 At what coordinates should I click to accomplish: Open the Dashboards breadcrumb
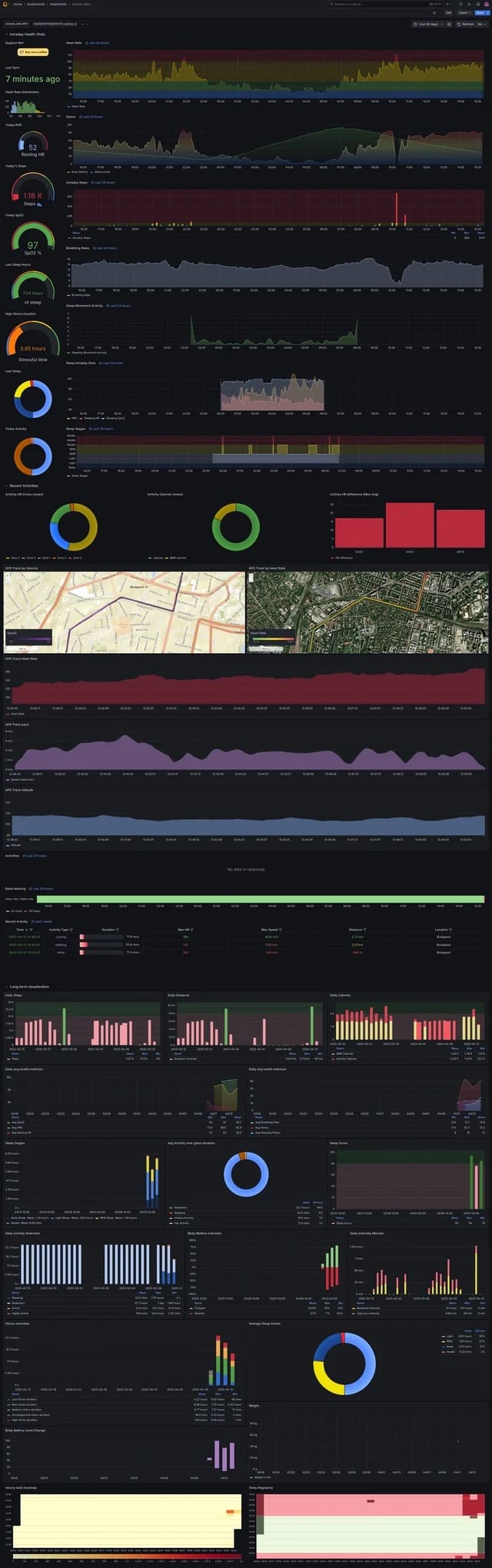click(x=36, y=4)
